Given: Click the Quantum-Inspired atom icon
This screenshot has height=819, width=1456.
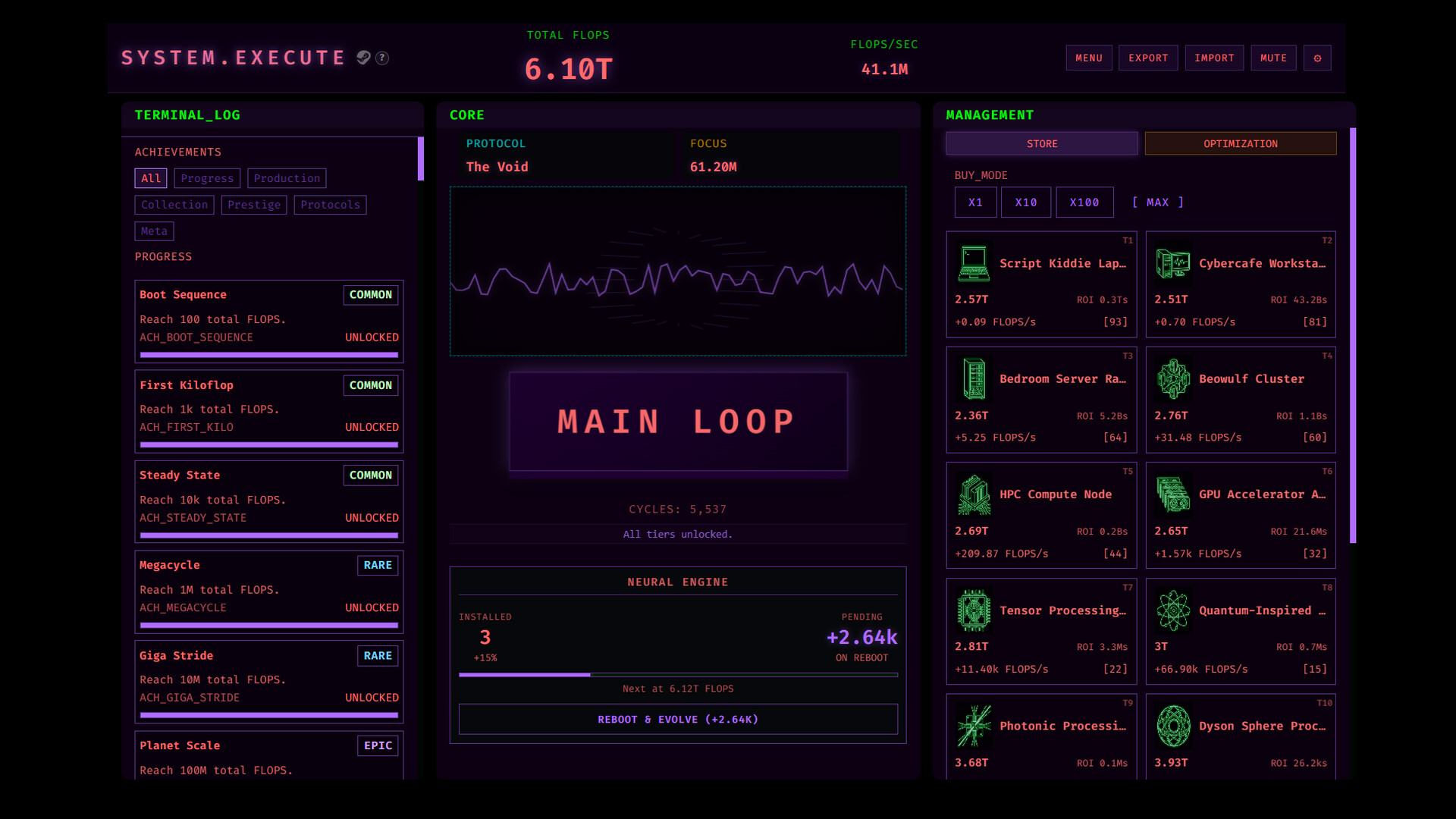Looking at the screenshot, I should coord(1173,610).
